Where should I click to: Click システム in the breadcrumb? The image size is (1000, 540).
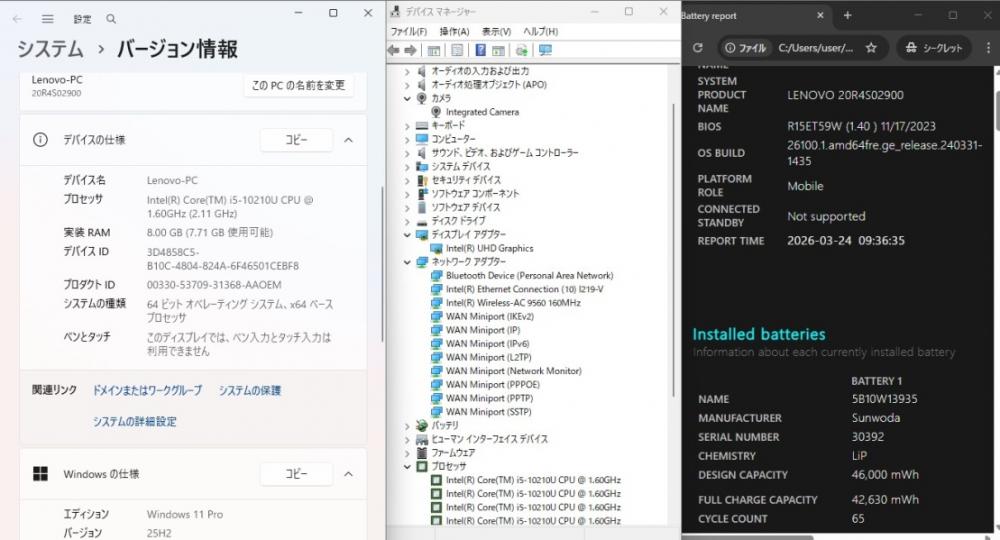[x=50, y=49]
